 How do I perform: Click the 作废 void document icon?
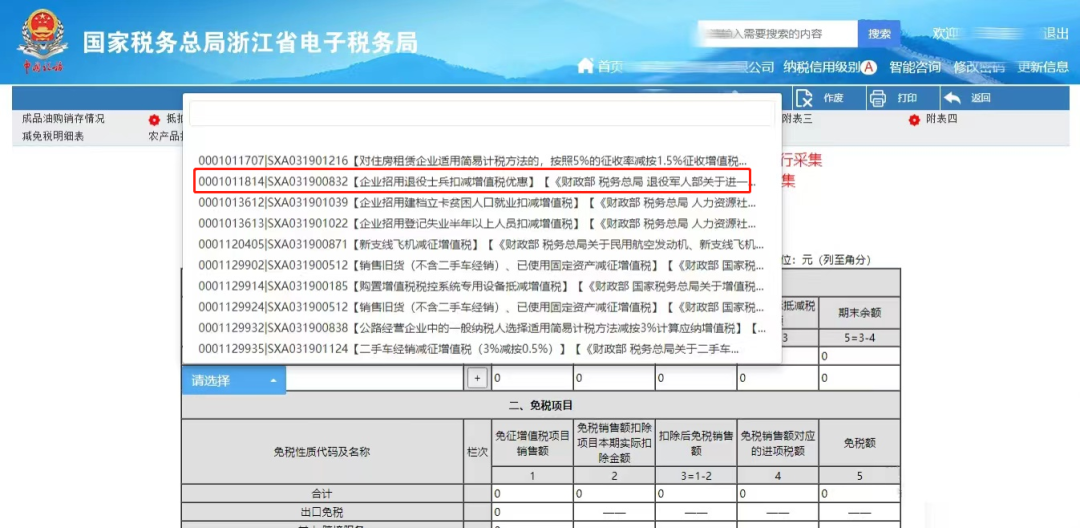804,98
